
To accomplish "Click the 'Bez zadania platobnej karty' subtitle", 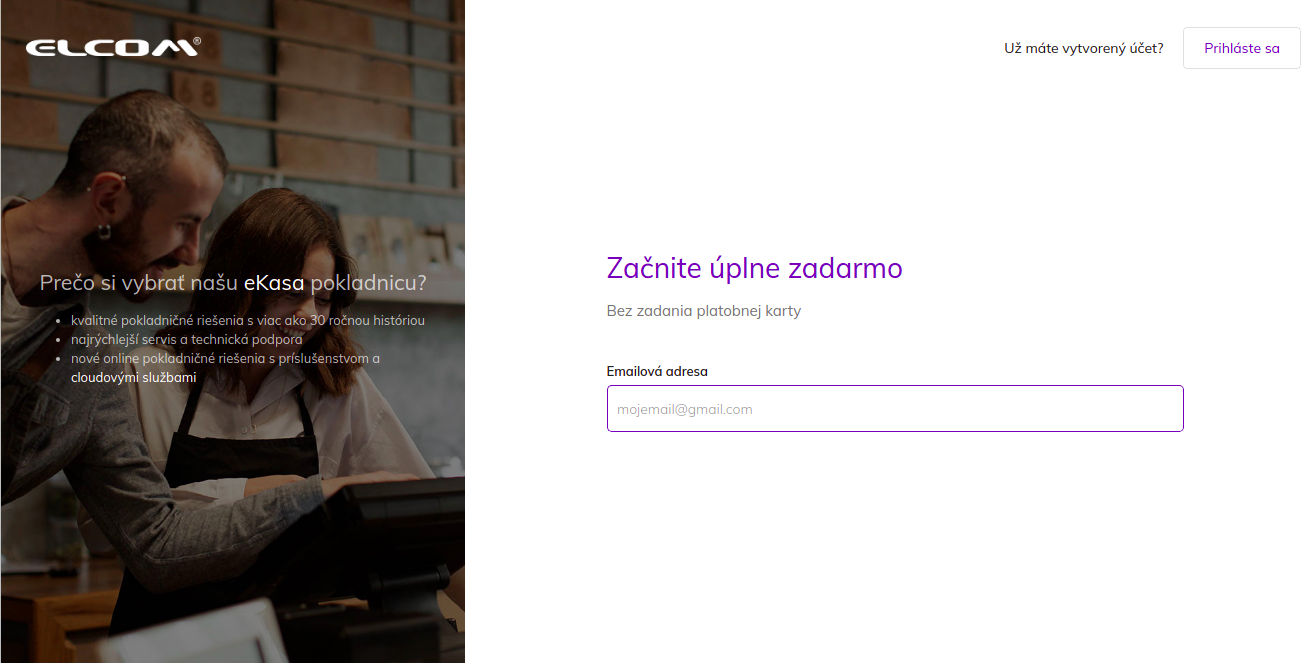I will 704,311.
